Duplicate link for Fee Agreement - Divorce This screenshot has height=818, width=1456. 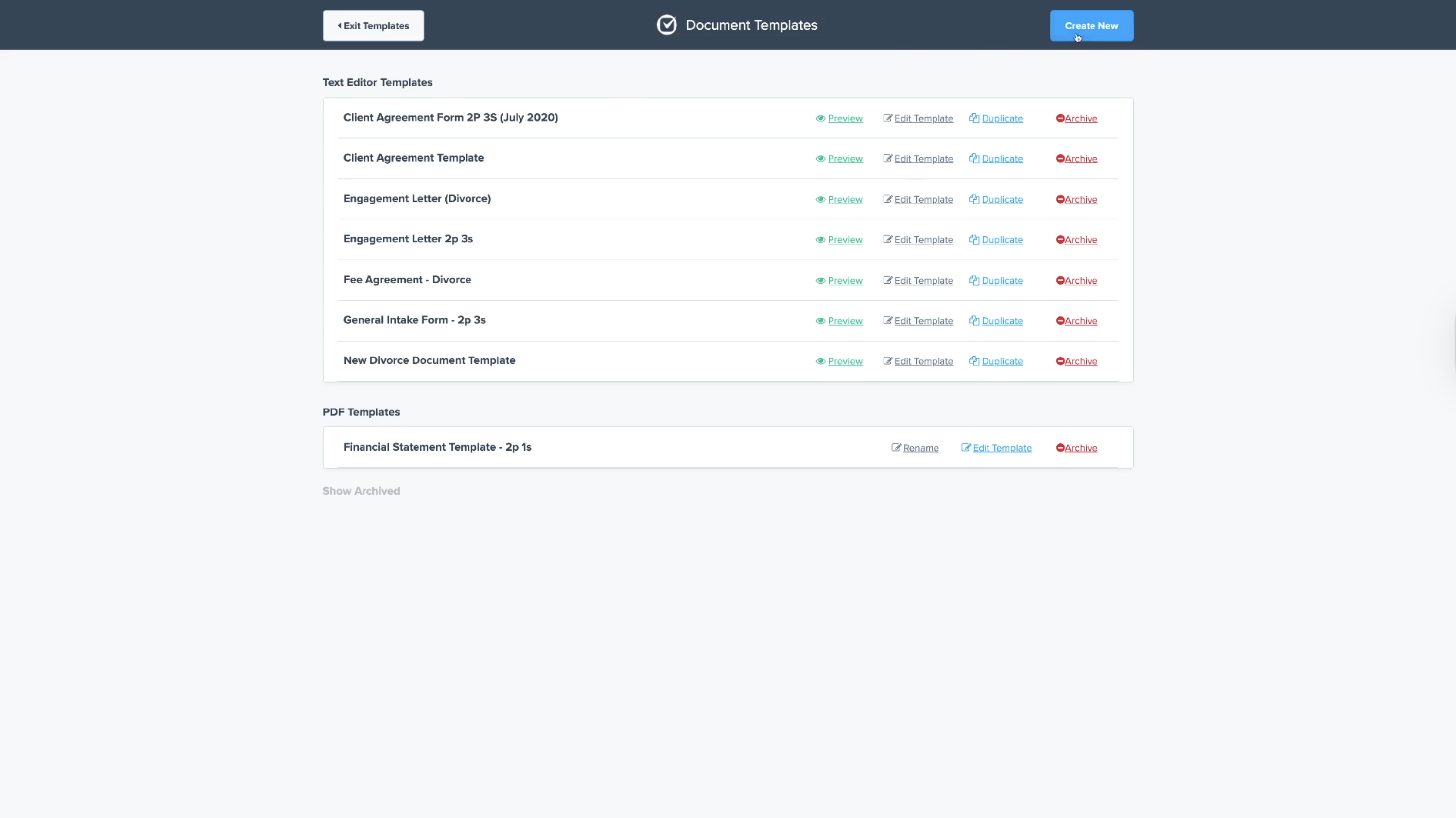(x=1002, y=280)
